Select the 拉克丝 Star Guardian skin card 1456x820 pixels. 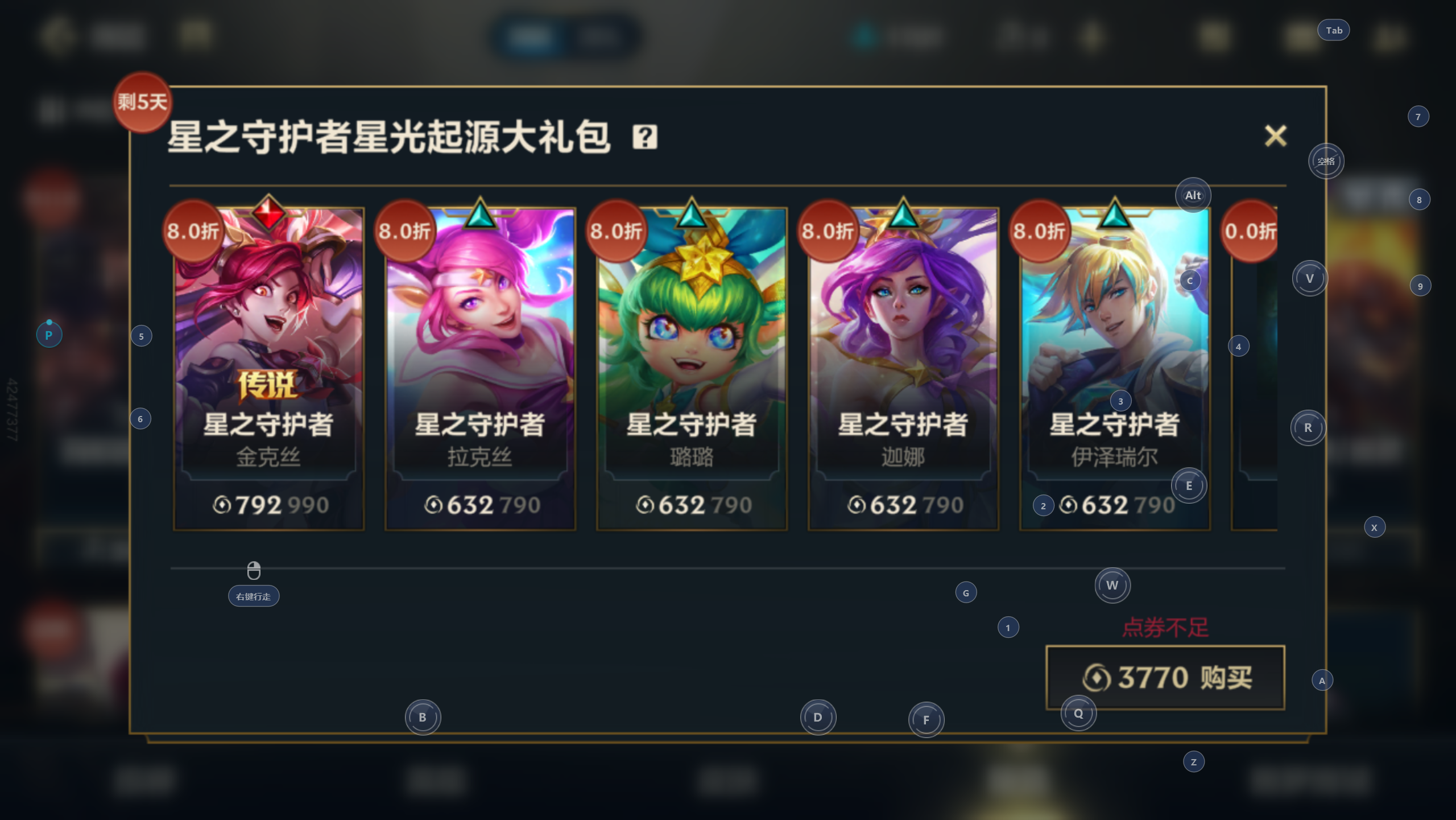[x=480, y=369]
